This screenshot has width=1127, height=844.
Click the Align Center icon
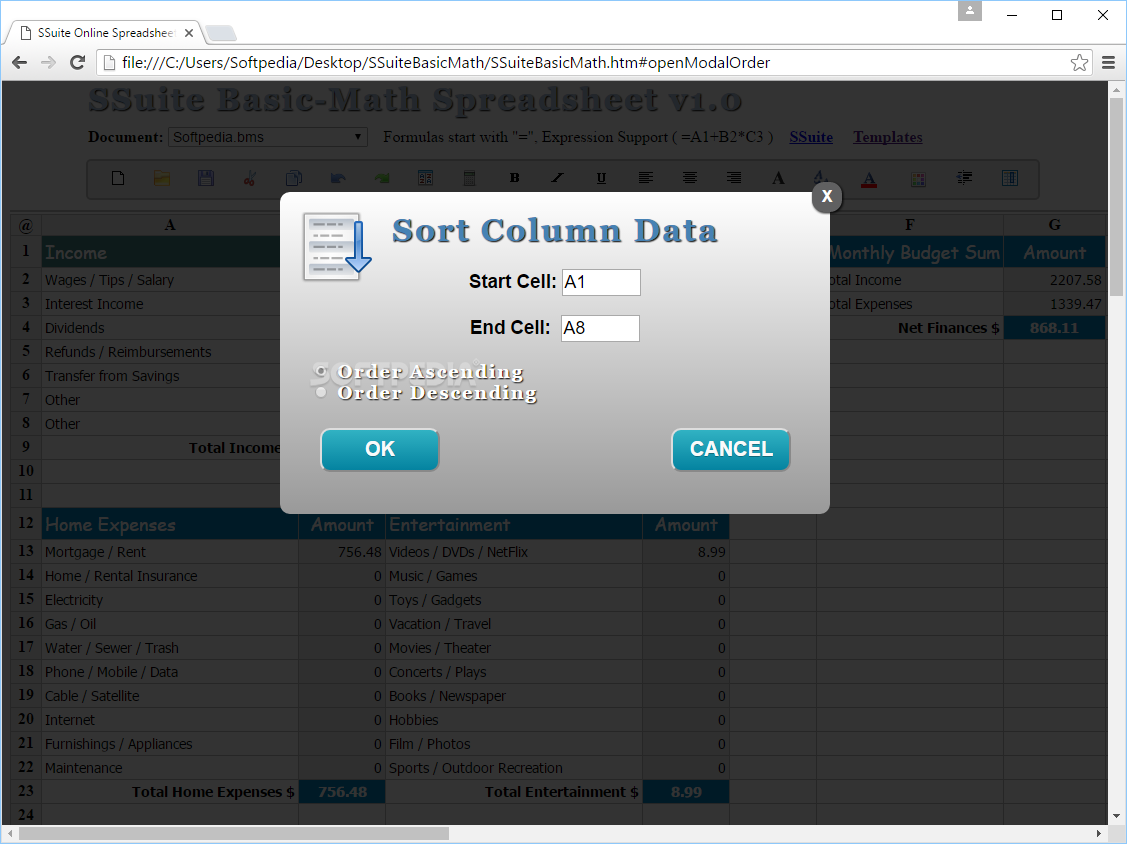tap(690, 178)
